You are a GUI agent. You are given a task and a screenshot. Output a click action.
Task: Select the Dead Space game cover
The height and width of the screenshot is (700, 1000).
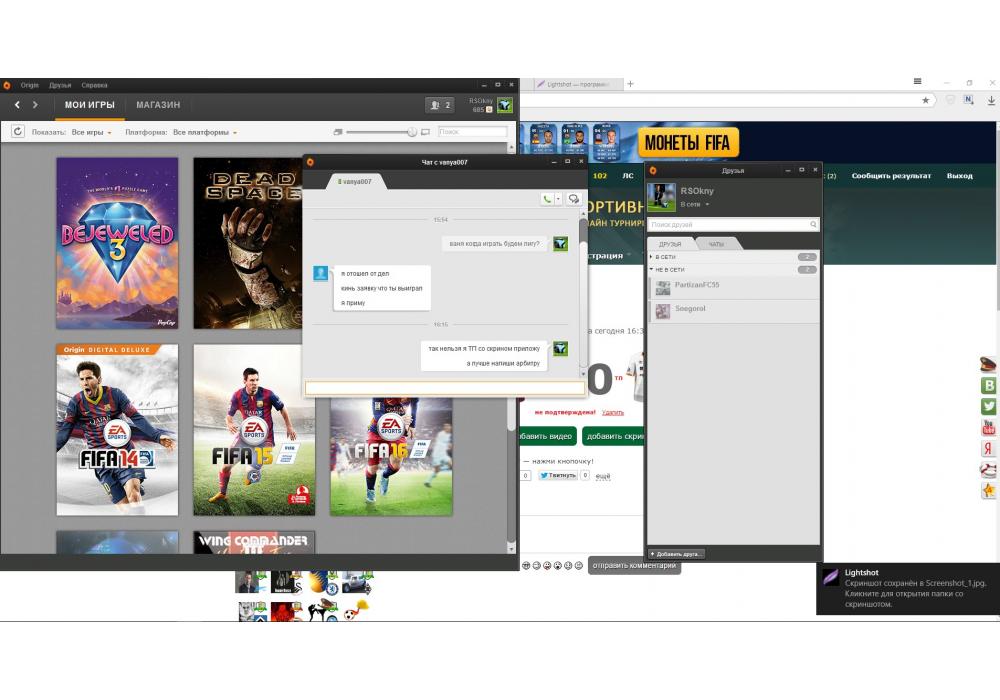point(247,244)
